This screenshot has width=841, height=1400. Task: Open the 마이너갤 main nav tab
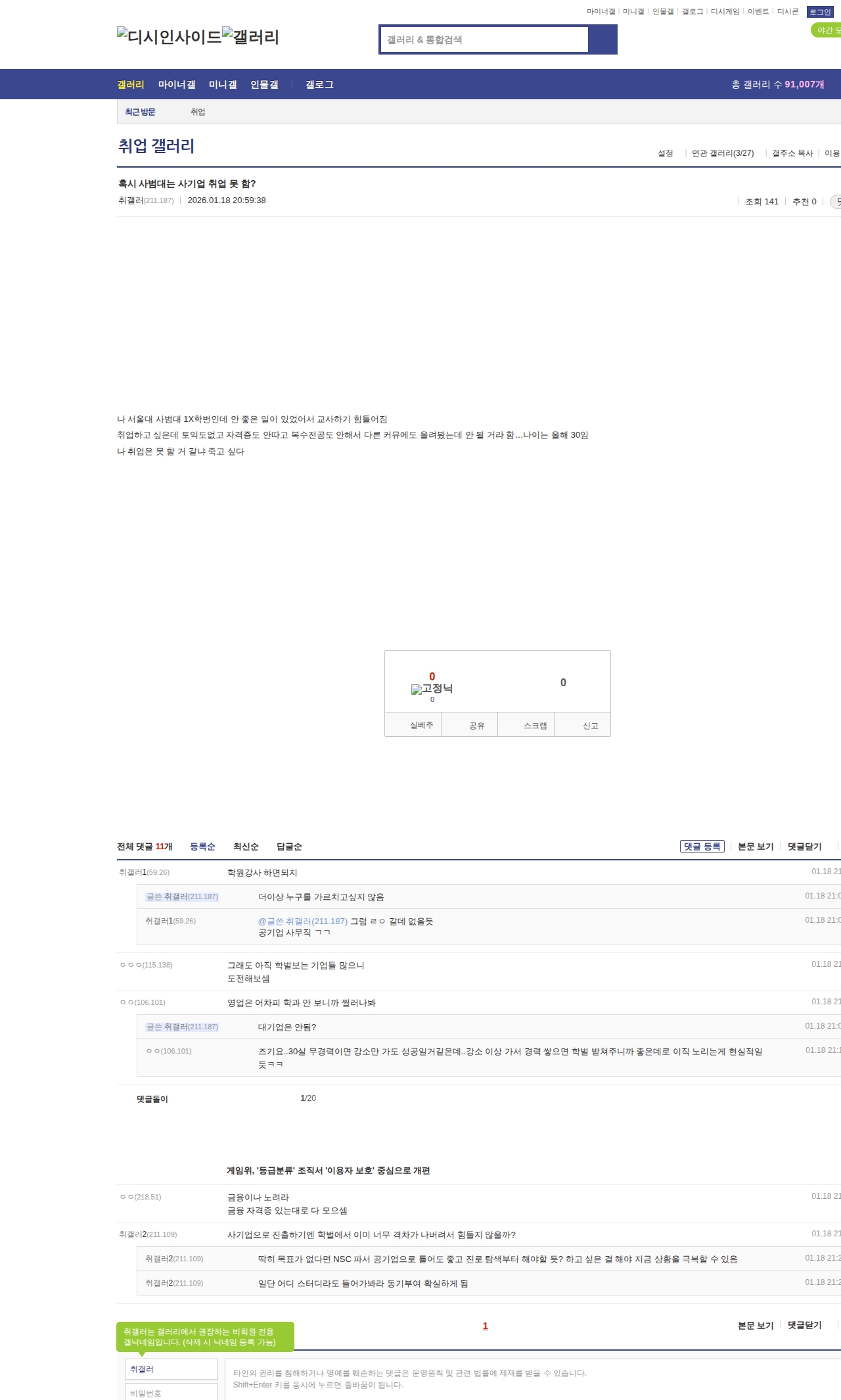point(177,84)
